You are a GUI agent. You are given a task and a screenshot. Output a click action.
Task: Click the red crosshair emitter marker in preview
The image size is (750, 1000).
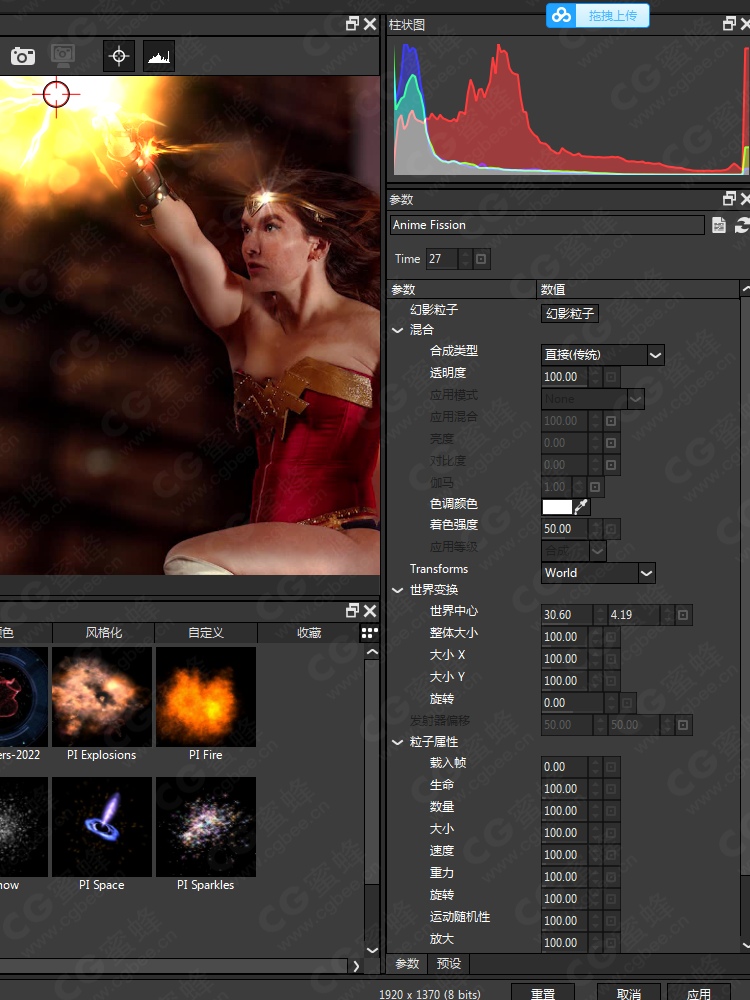click(56, 94)
